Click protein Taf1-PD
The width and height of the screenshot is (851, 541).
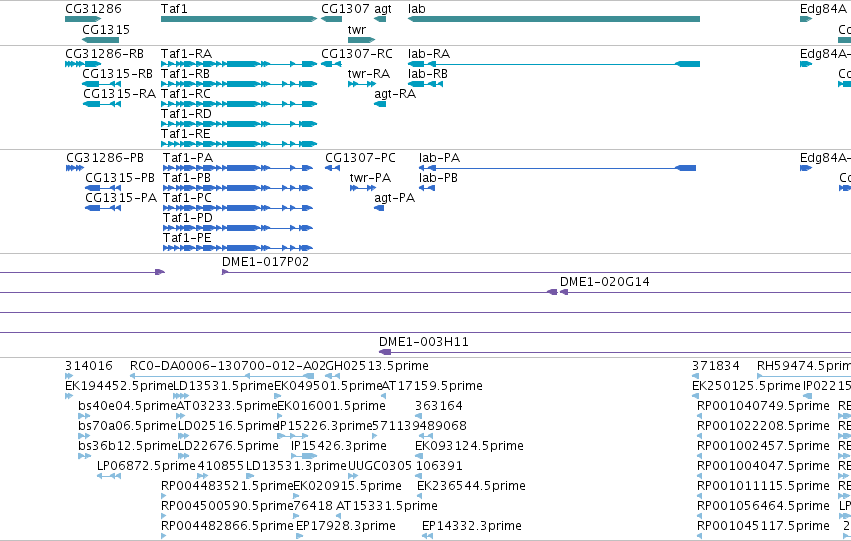click(x=238, y=228)
